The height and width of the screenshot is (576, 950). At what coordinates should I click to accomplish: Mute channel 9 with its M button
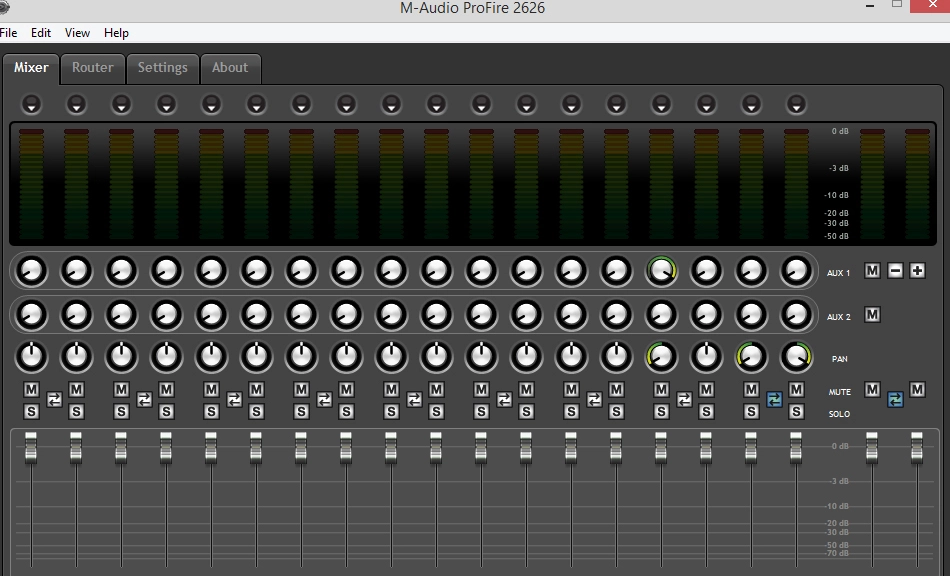[x=391, y=389]
